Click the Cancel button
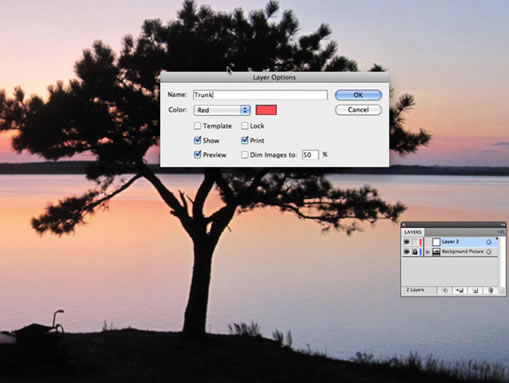The image size is (509, 383). [x=358, y=110]
